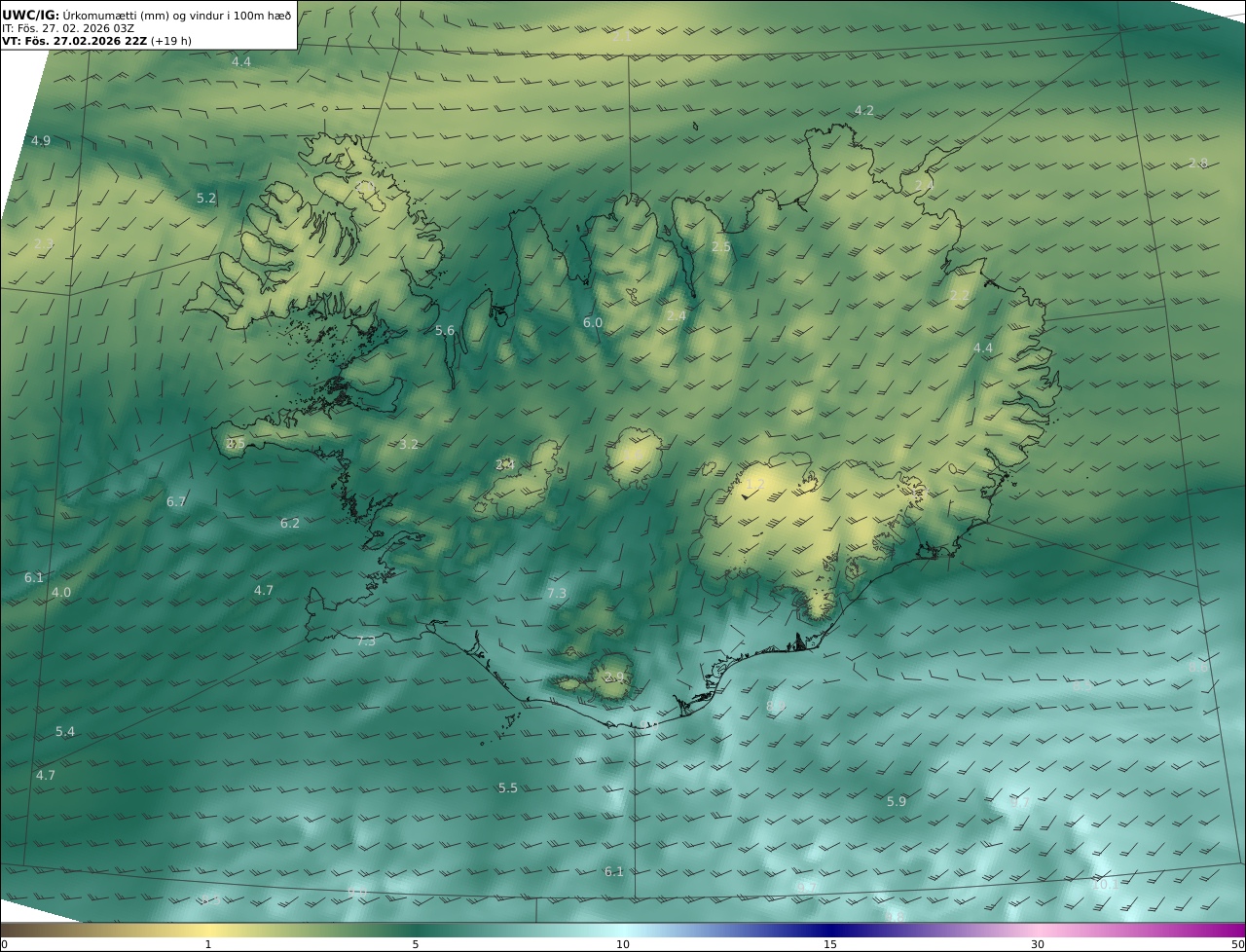Select the 6.0 map value

click(x=593, y=323)
